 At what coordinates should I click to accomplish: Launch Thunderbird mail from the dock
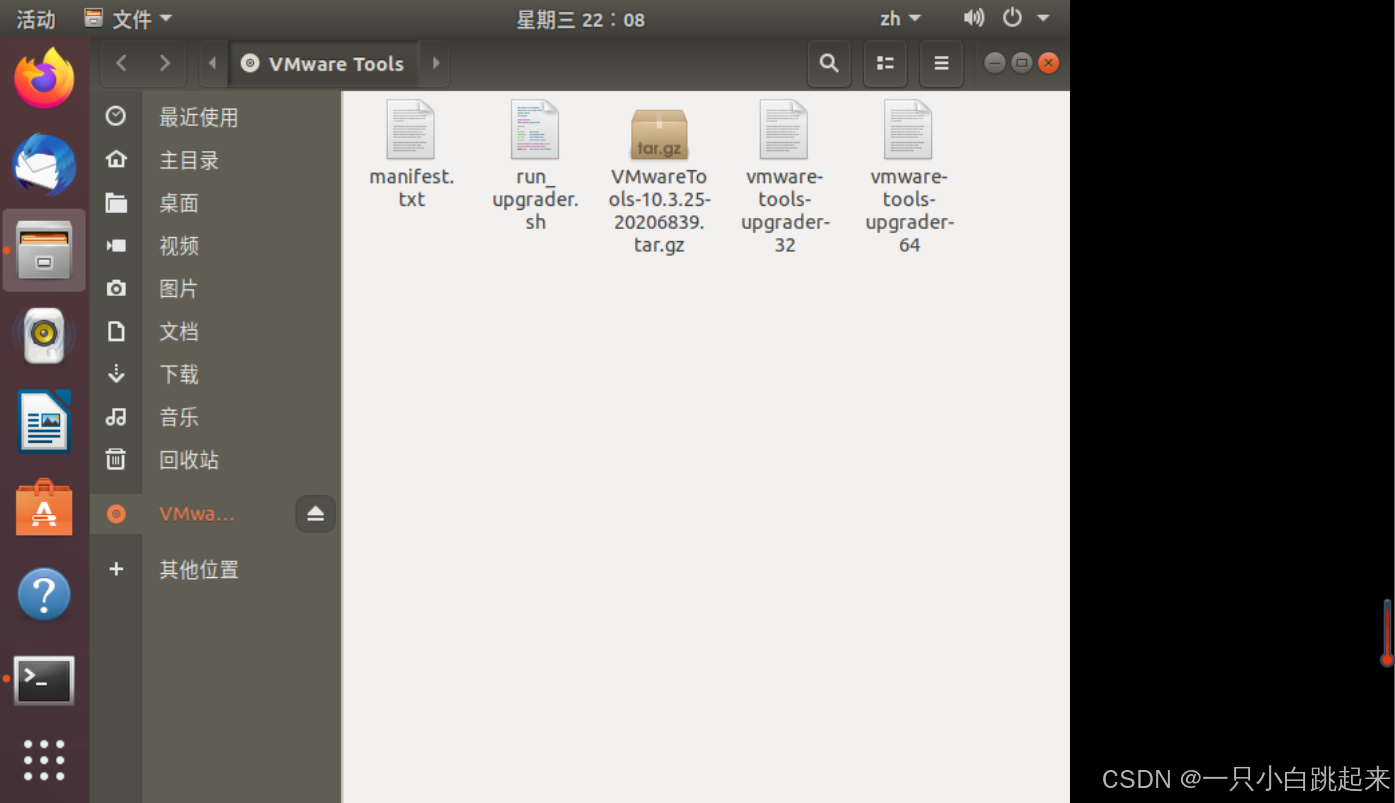tap(44, 165)
